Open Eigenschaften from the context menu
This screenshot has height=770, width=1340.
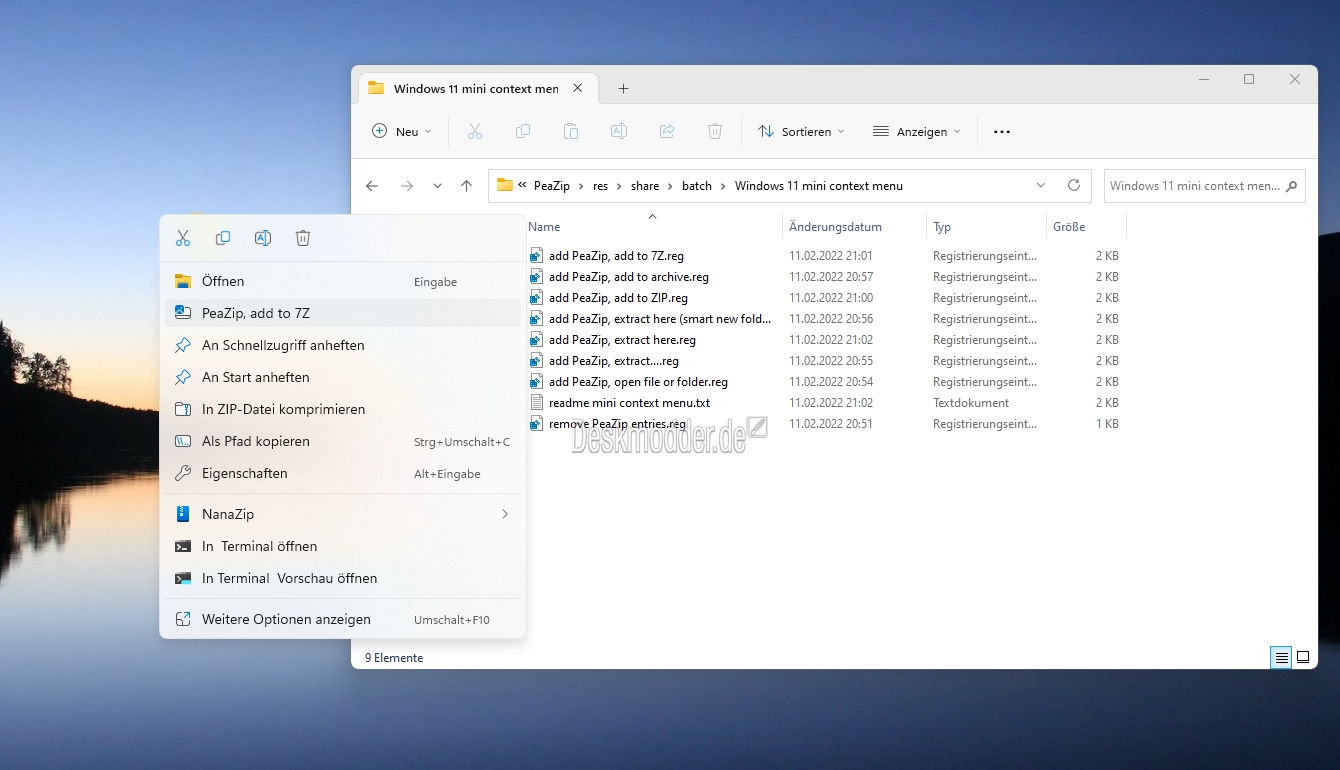point(342,473)
